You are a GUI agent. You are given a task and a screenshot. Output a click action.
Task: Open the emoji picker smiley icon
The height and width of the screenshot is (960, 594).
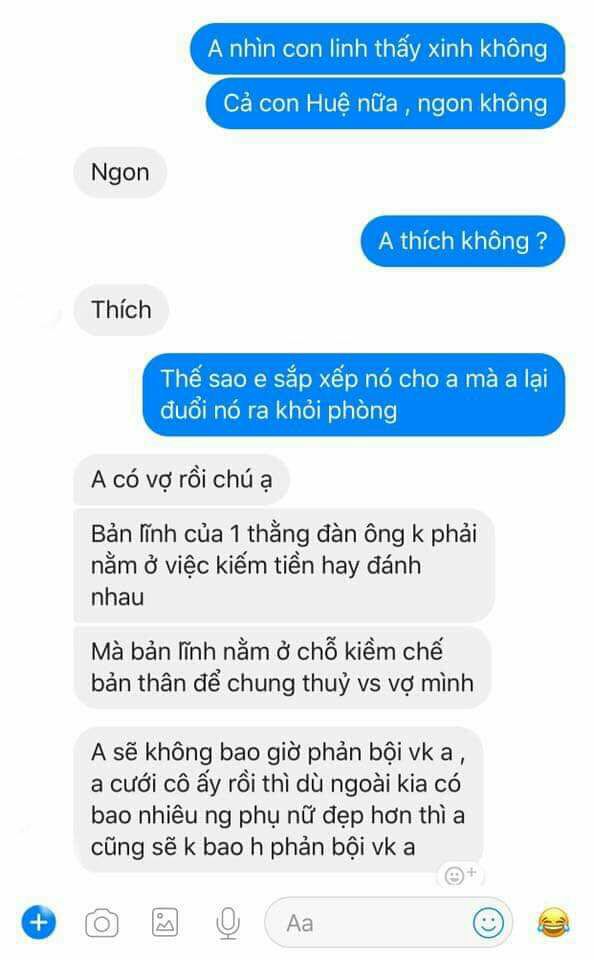[488, 923]
